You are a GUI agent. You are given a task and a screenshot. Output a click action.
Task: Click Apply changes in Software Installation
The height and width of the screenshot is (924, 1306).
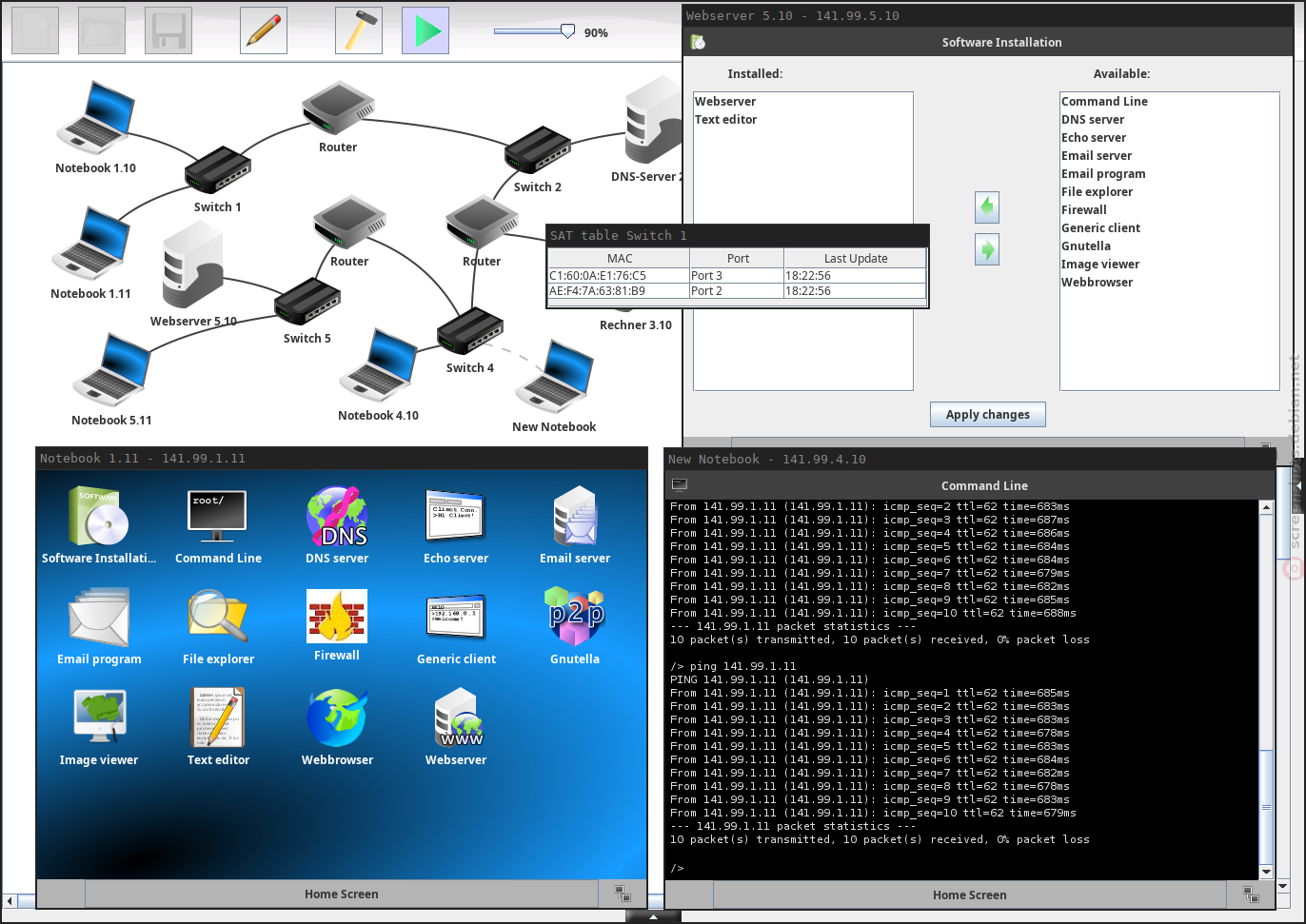click(x=988, y=414)
